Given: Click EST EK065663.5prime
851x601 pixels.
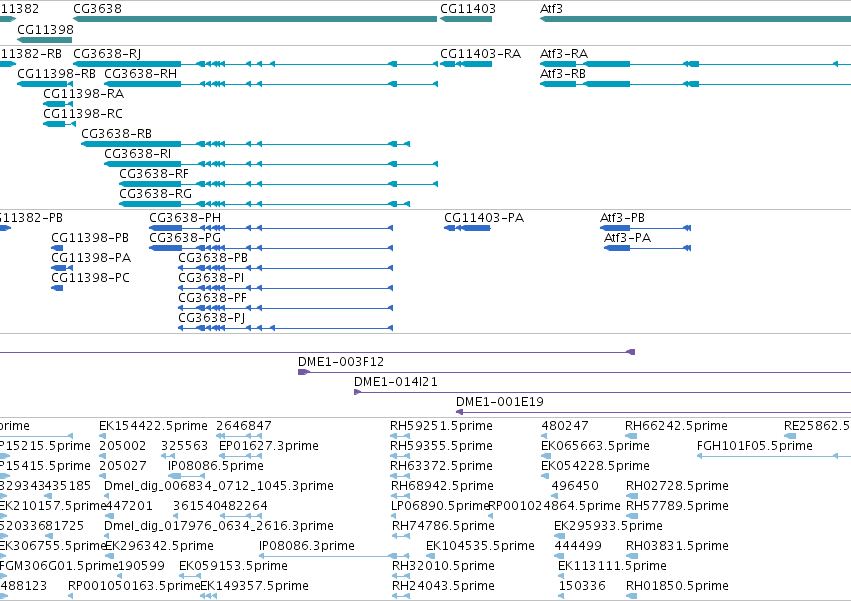Looking at the screenshot, I should [595, 446].
